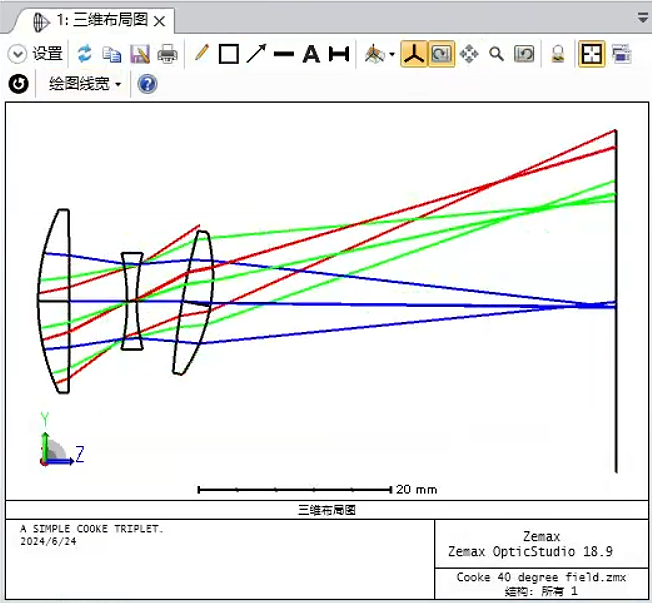652x603 pixels.
Task: Select the arrow drawing tool
Action: pyautogui.click(x=256, y=54)
